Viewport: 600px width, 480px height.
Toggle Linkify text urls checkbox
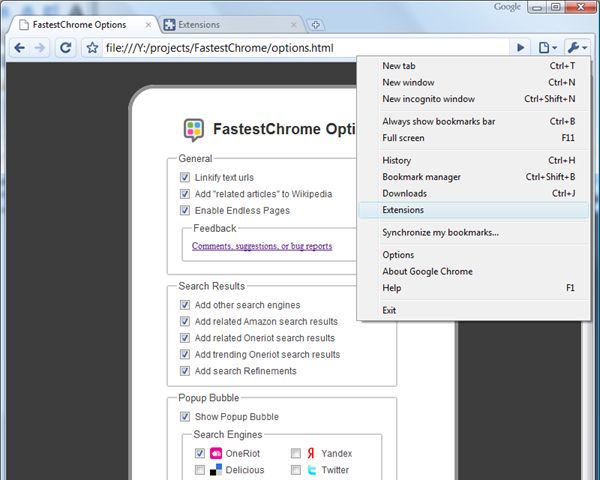[x=185, y=177]
